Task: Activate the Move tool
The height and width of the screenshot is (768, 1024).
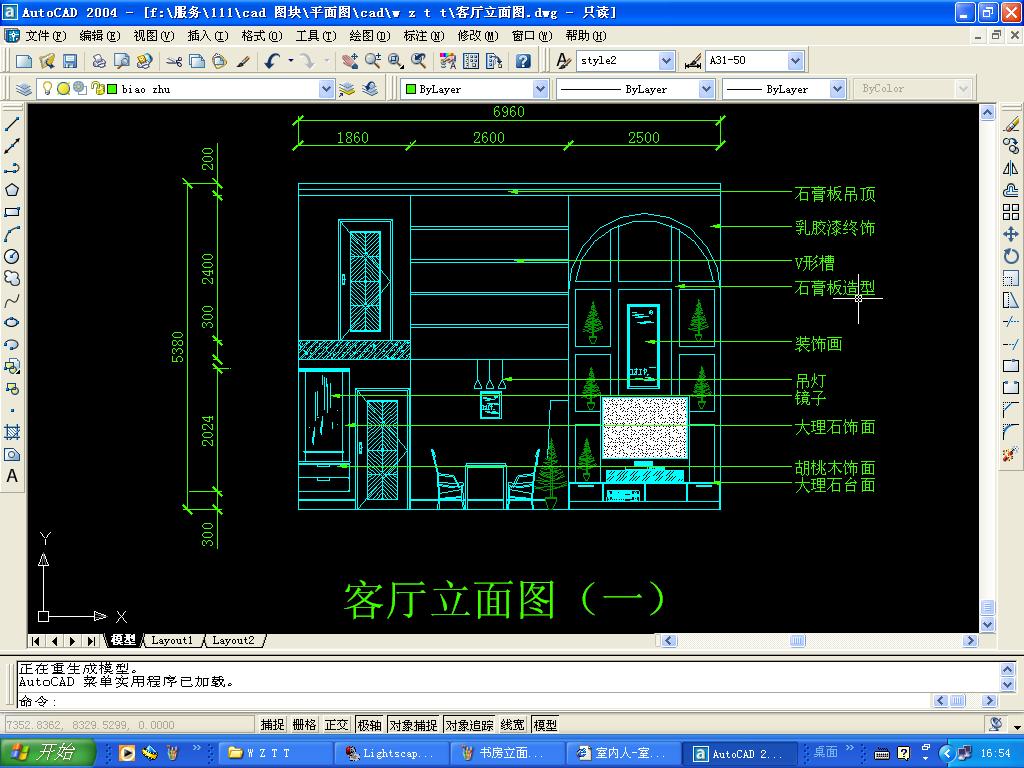Action: 1011,234
